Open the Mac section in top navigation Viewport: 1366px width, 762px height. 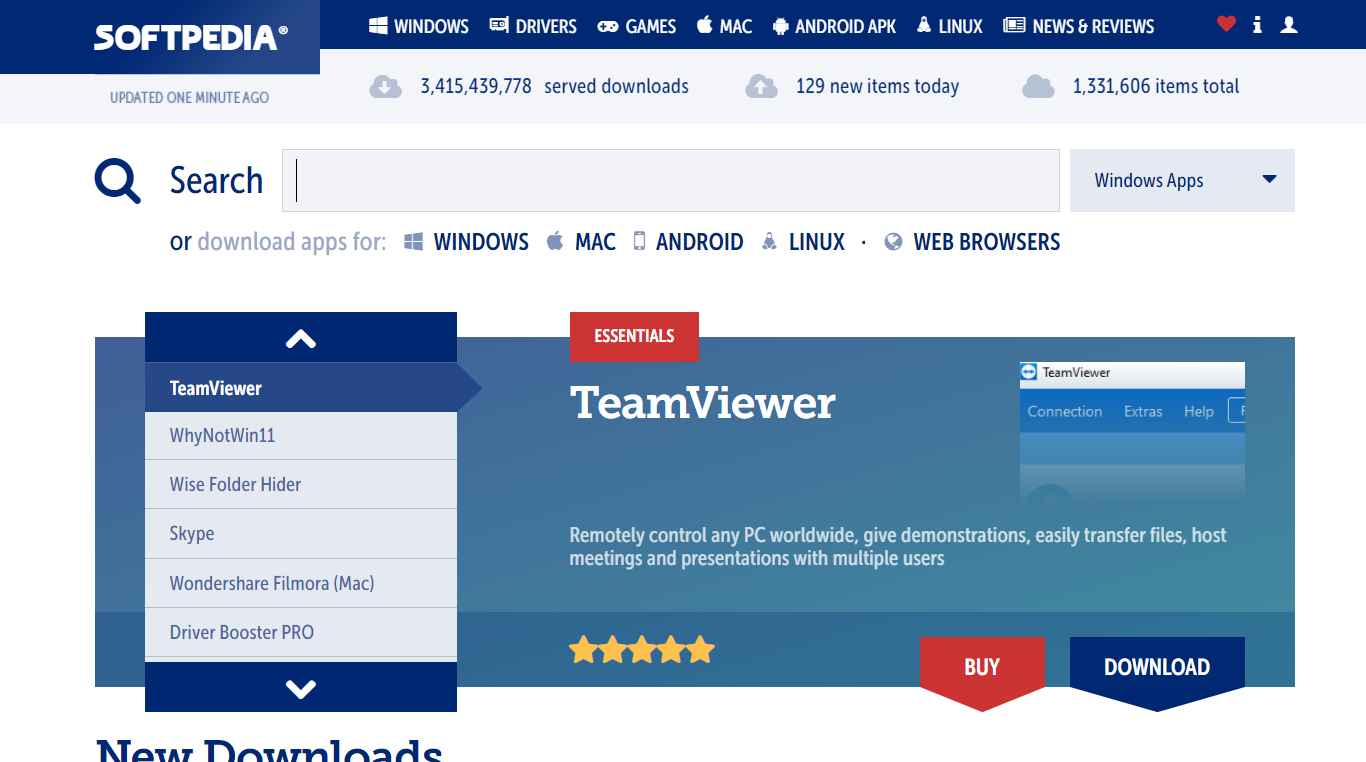pyautogui.click(x=724, y=26)
